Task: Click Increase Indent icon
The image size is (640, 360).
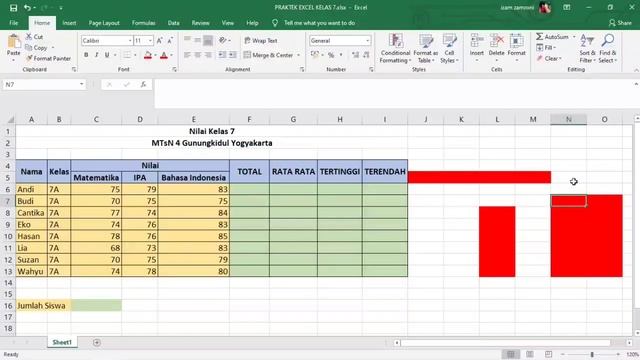Action: tap(233, 55)
